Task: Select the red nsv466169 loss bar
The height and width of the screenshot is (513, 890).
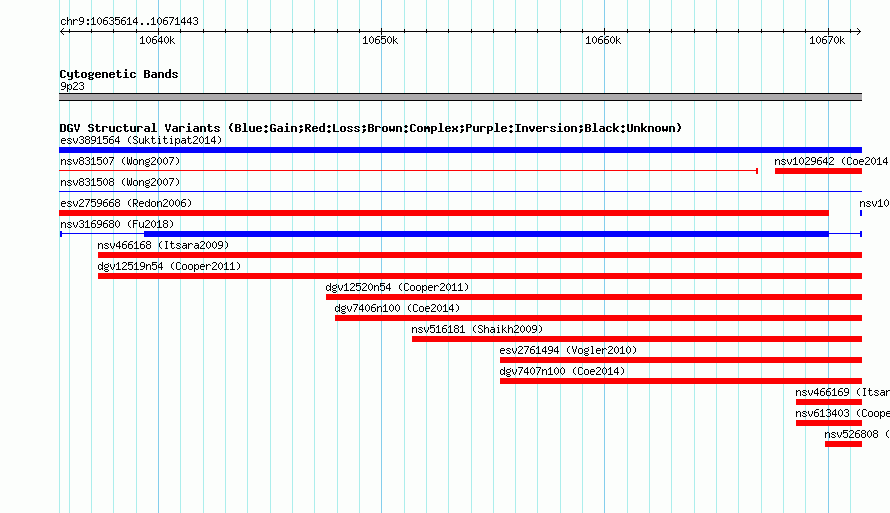Action: (x=829, y=402)
